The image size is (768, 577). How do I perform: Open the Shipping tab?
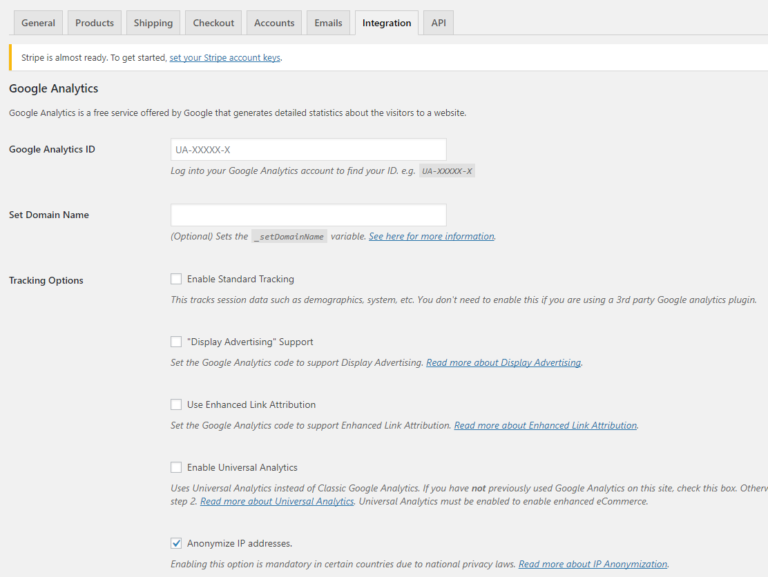coord(153,23)
